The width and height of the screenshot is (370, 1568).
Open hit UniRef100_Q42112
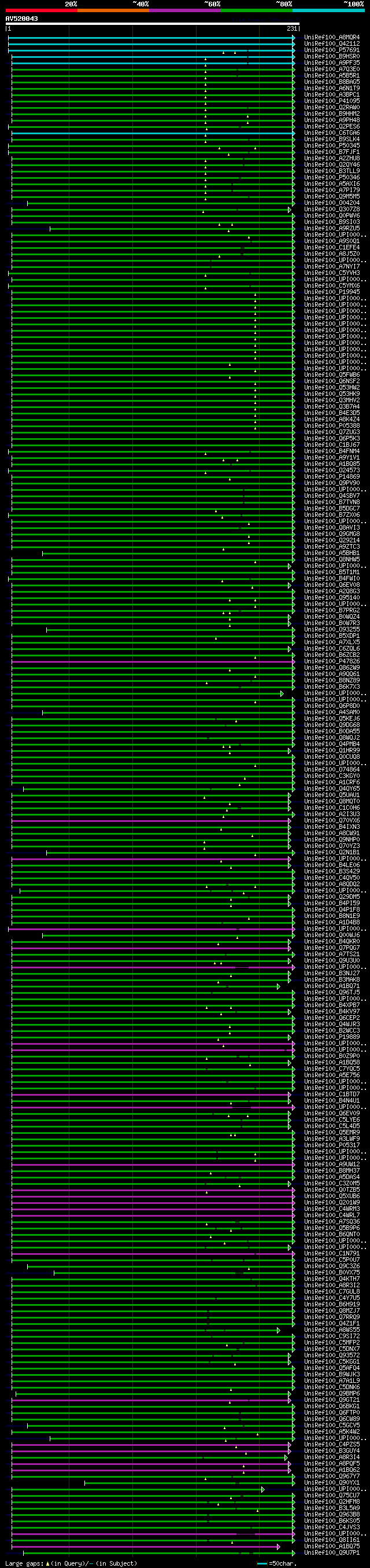pos(332,44)
